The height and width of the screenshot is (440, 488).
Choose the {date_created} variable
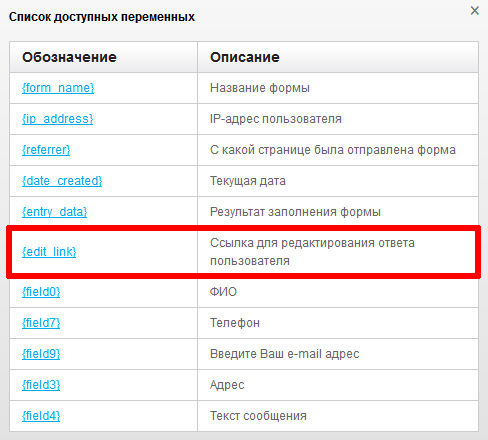62,181
